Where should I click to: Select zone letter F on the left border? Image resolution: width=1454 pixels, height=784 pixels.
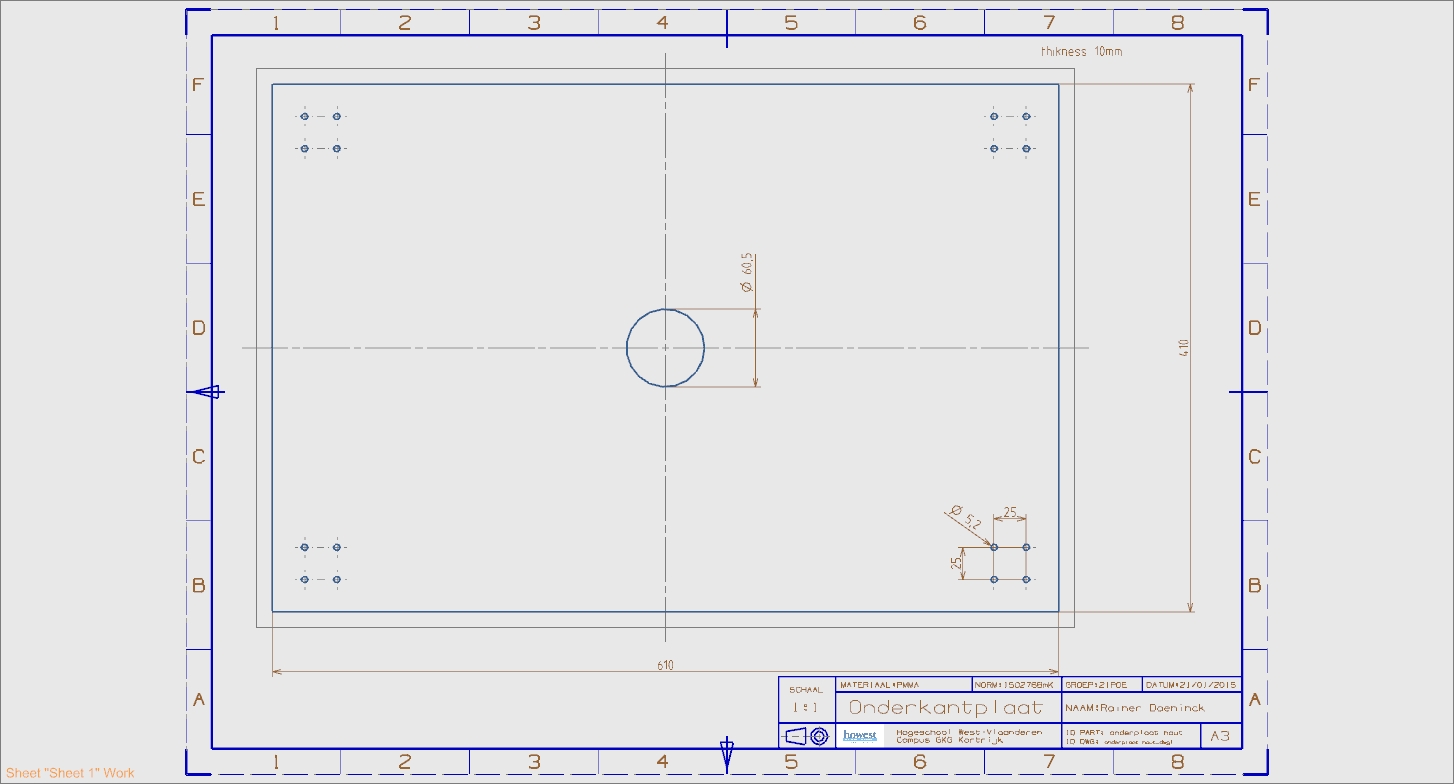[198, 85]
